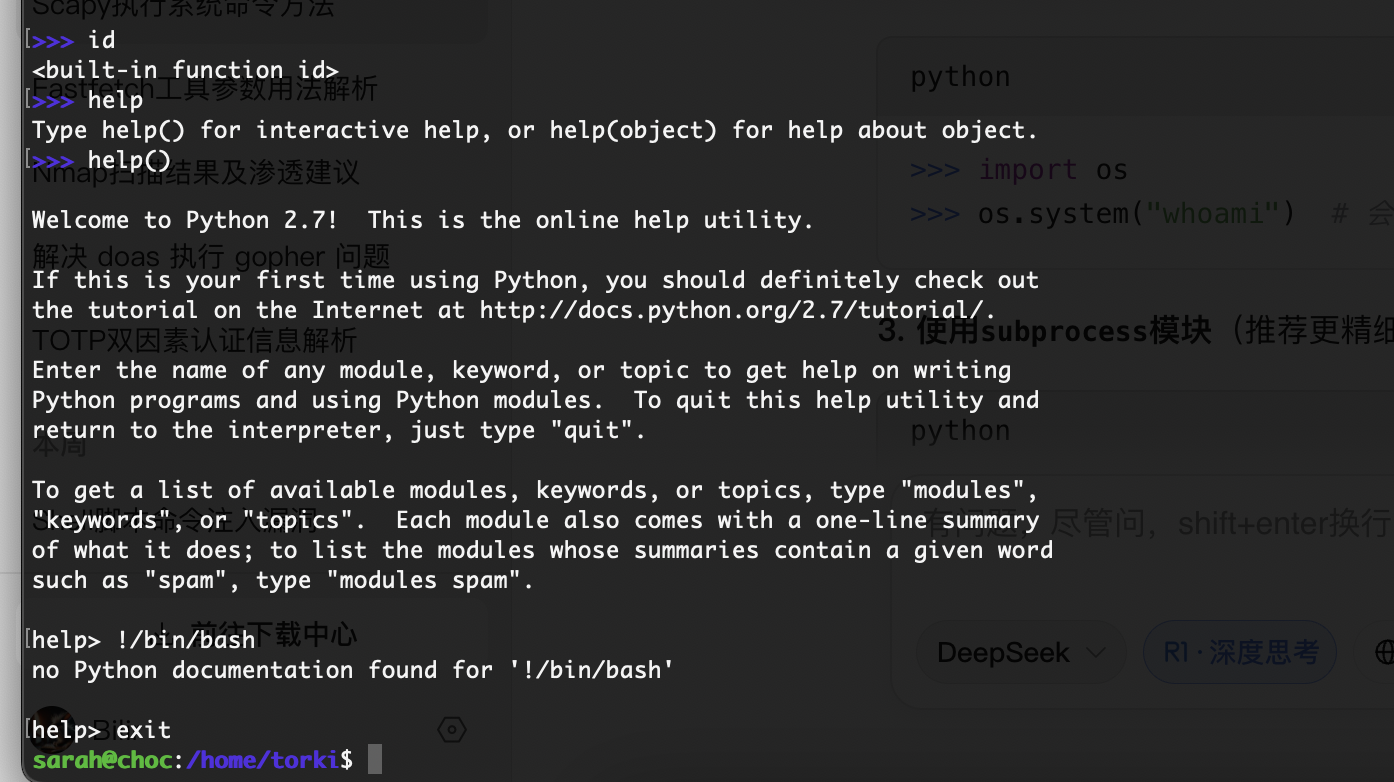Click the python label on the first code block

pyautogui.click(x=960, y=77)
